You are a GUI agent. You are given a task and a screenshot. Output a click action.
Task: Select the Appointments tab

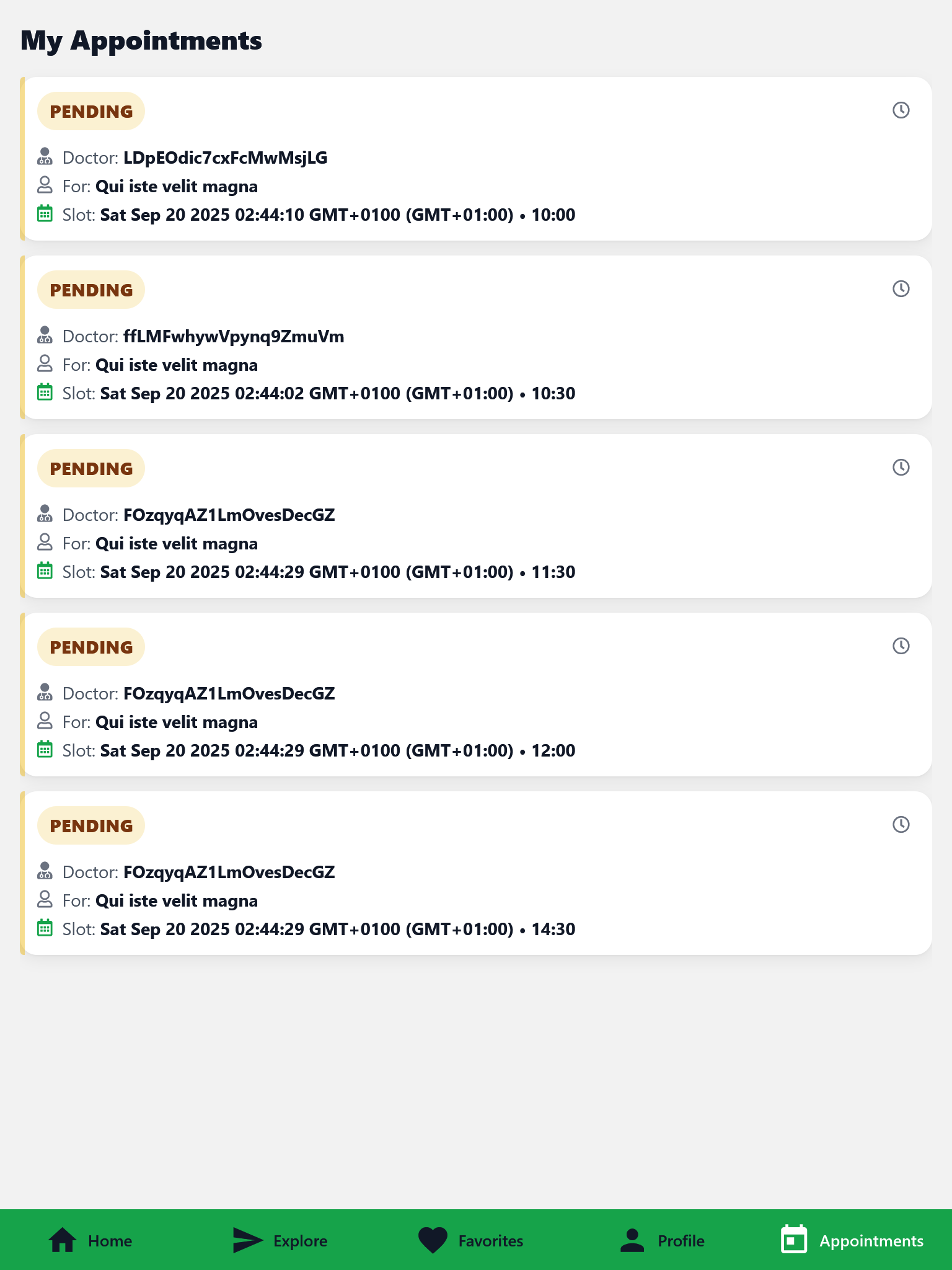coord(852,1240)
